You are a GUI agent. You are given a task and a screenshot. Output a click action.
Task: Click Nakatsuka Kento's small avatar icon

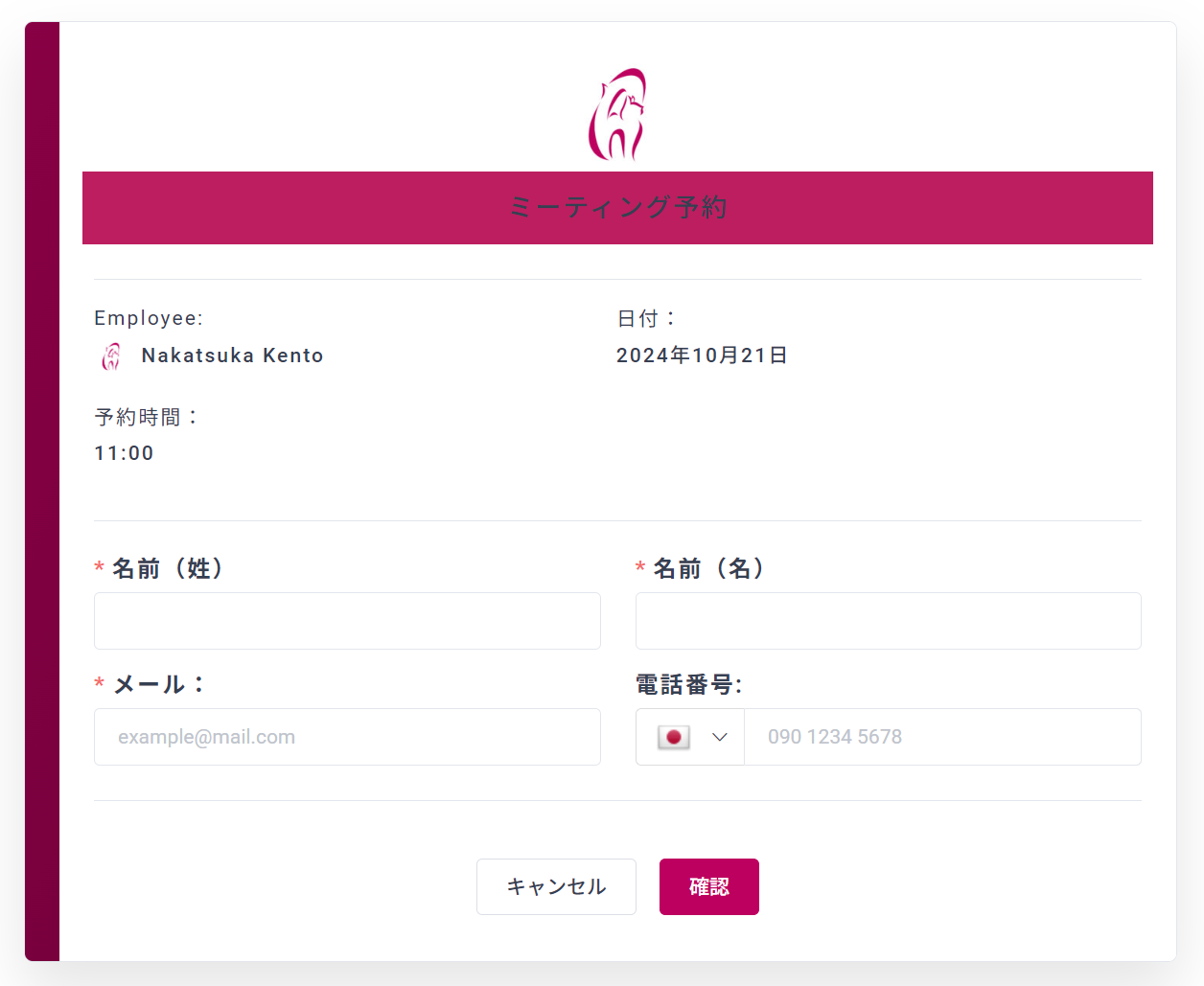pos(111,356)
